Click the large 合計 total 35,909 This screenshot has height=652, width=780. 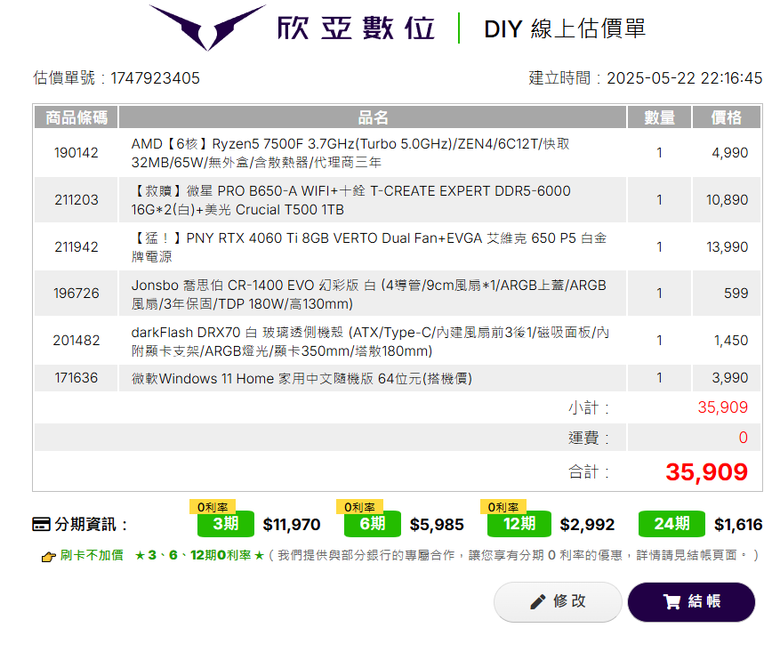click(706, 472)
